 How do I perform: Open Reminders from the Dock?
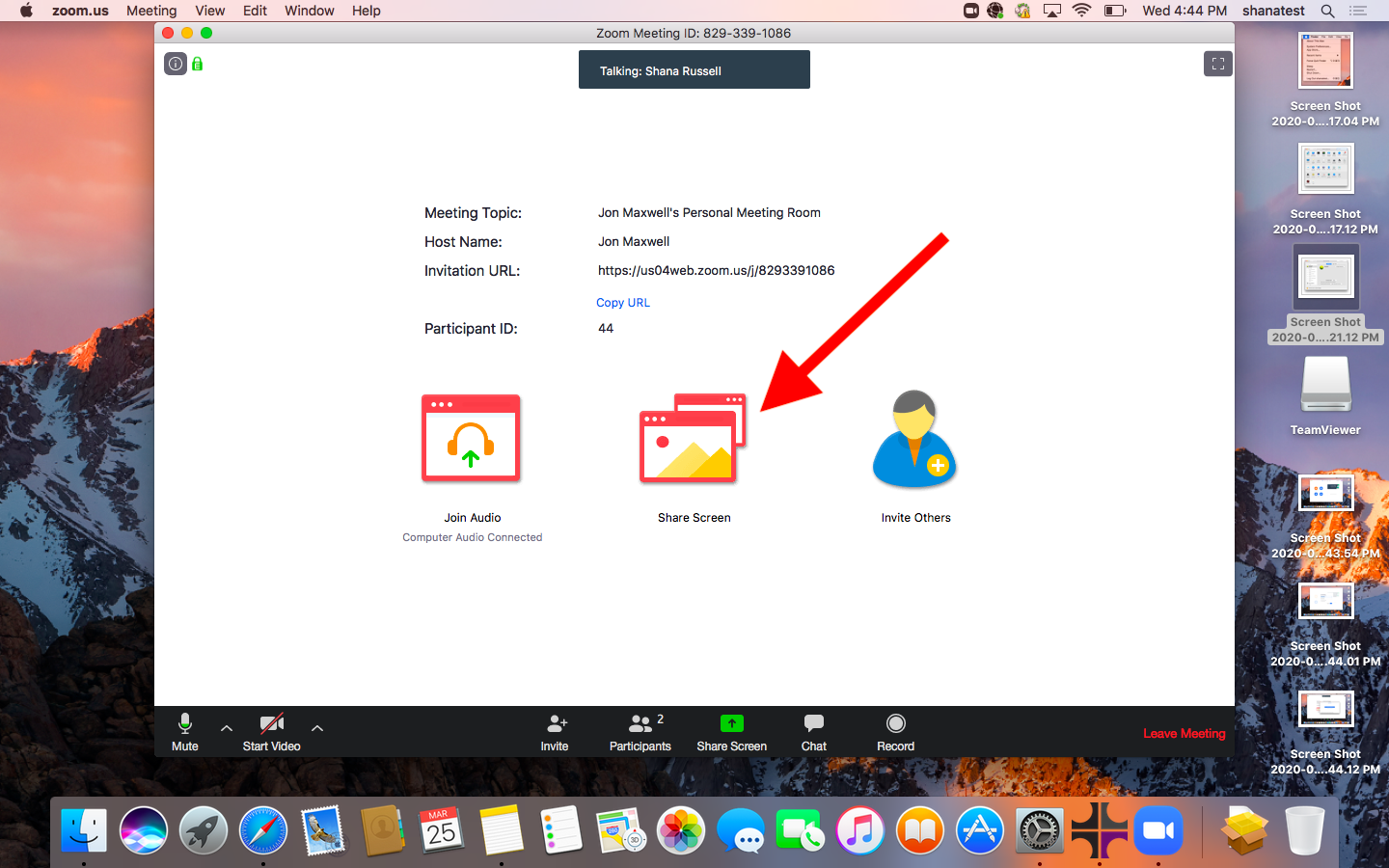(x=561, y=829)
